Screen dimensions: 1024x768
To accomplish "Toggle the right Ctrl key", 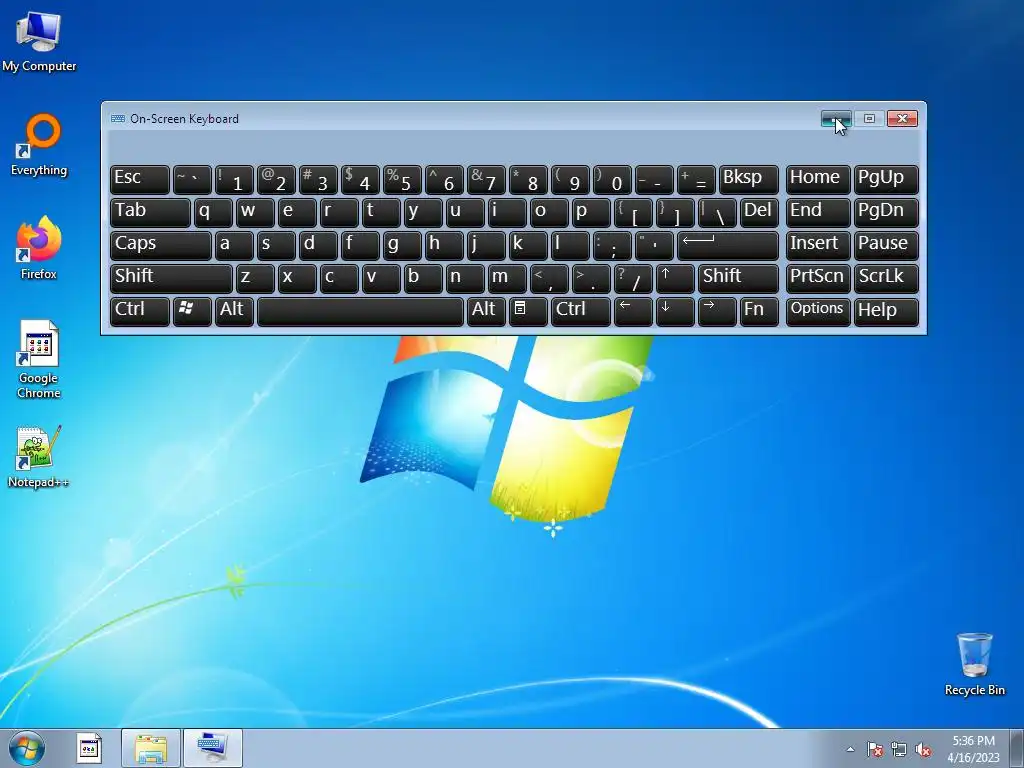I will click(581, 310).
